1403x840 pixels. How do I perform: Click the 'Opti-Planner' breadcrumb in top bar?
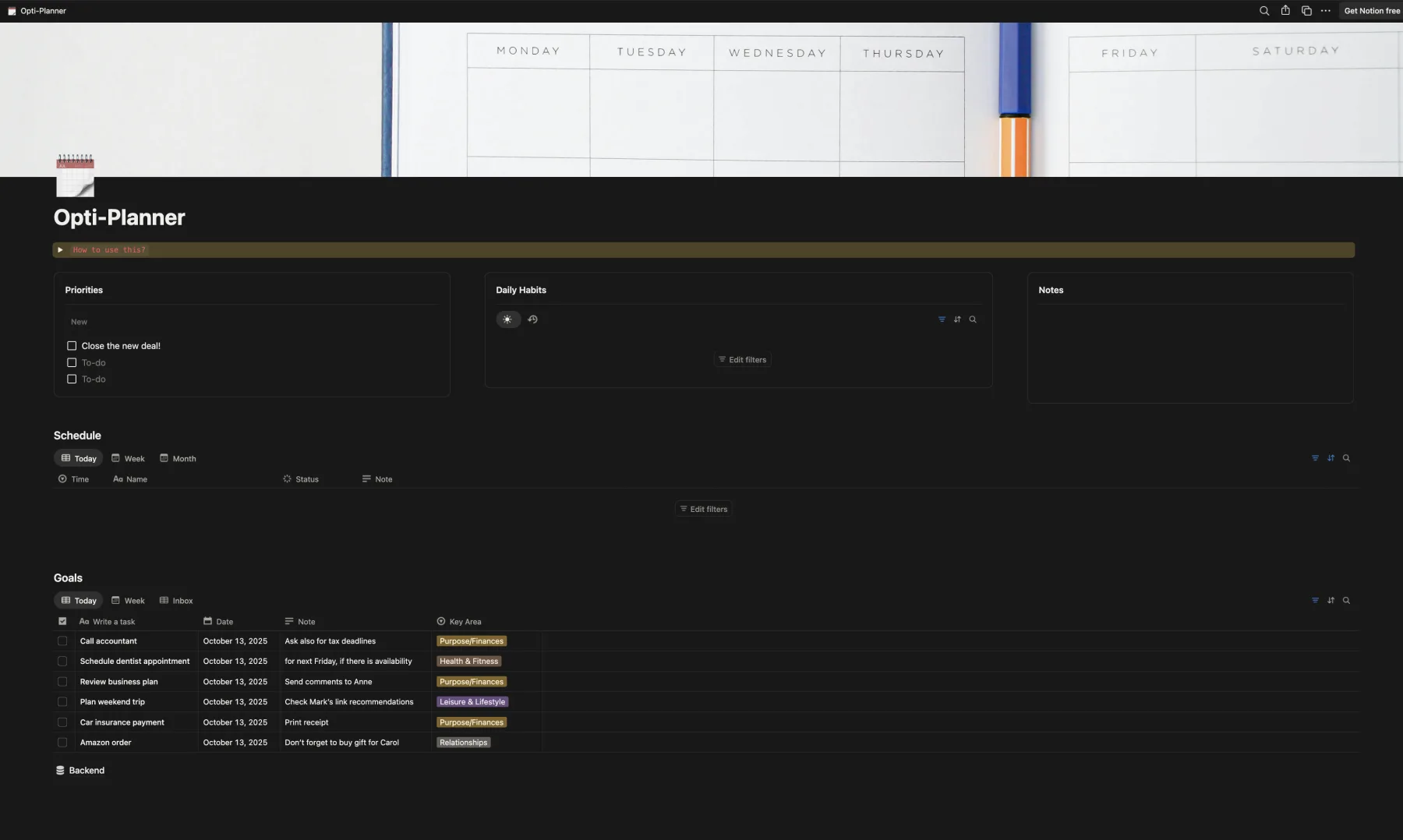(43, 11)
